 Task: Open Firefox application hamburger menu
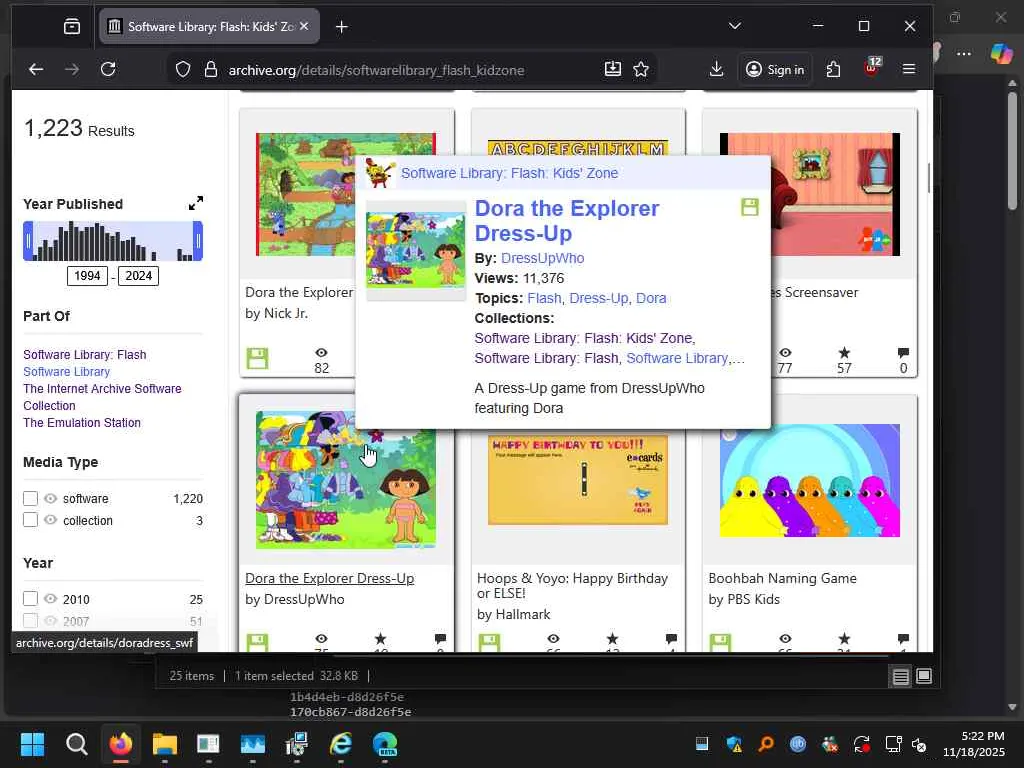[908, 69]
